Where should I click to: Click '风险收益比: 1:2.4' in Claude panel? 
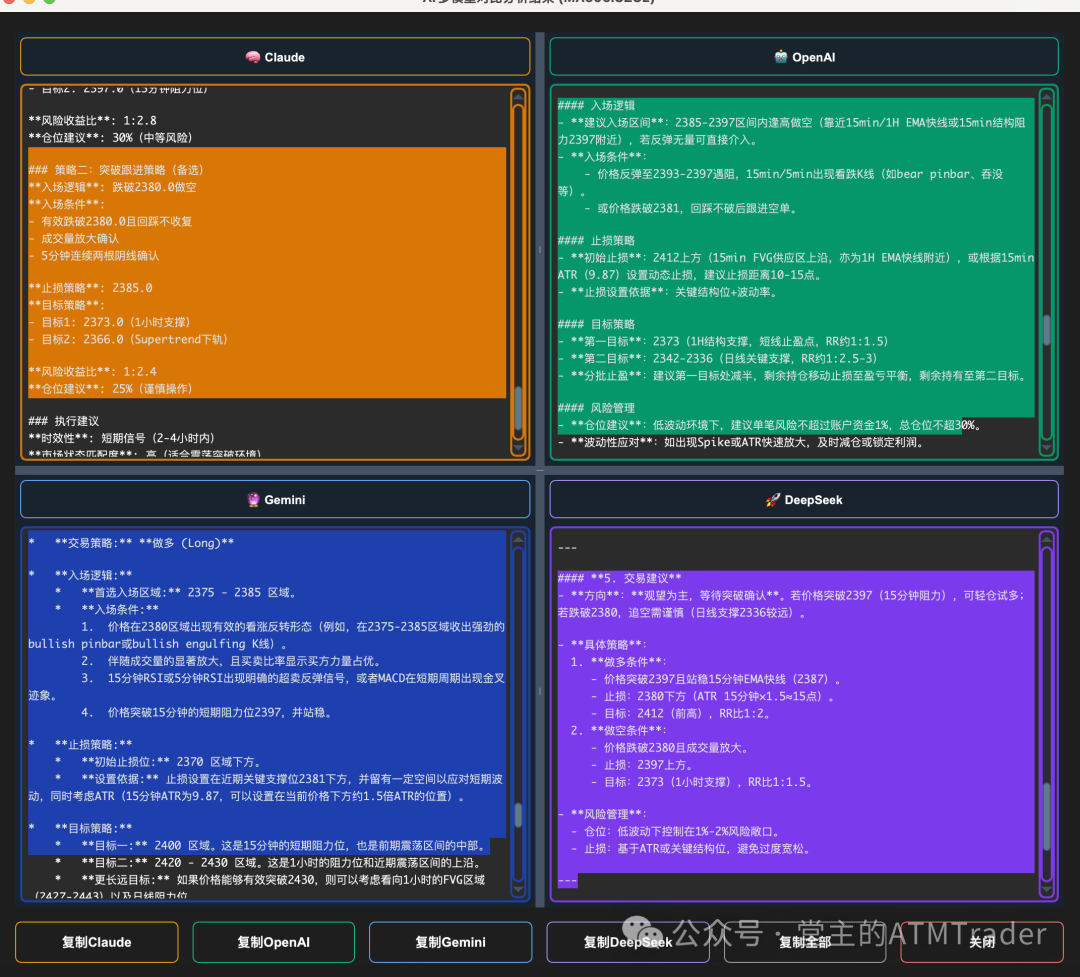pos(92,371)
